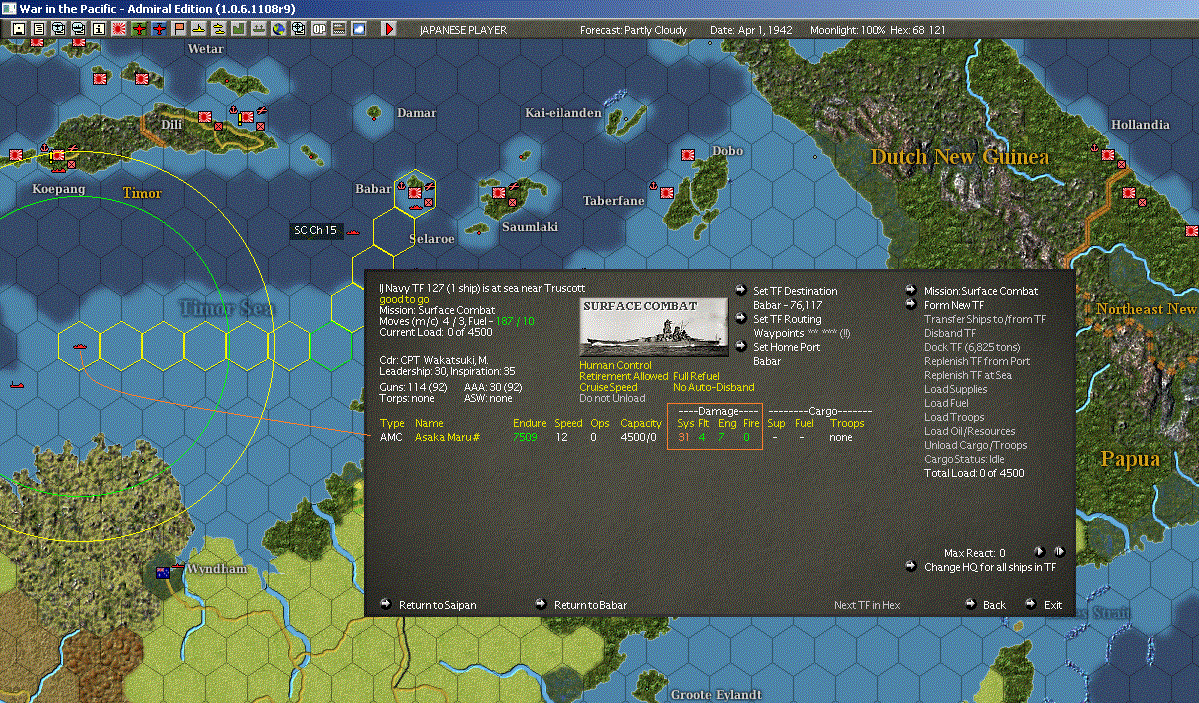The width and height of the screenshot is (1199, 703).
Task: Open the document-page report icon in toolbar
Action: (x=39, y=29)
